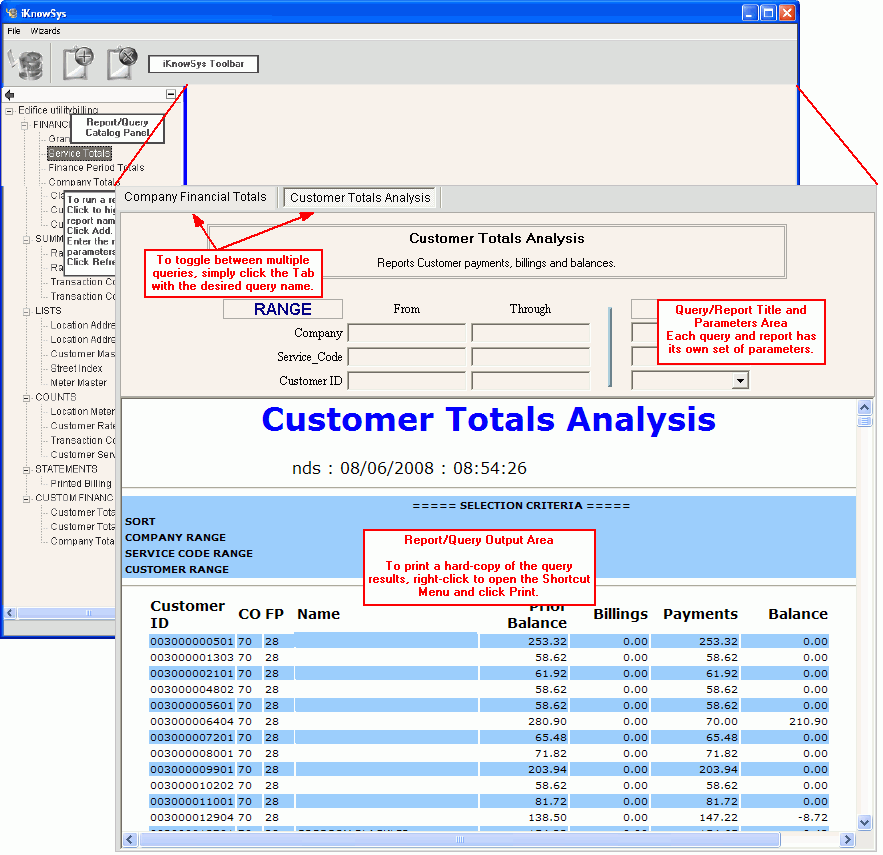Screen dimensions: 883x855
Task: Open the File menu
Action: click(x=13, y=31)
